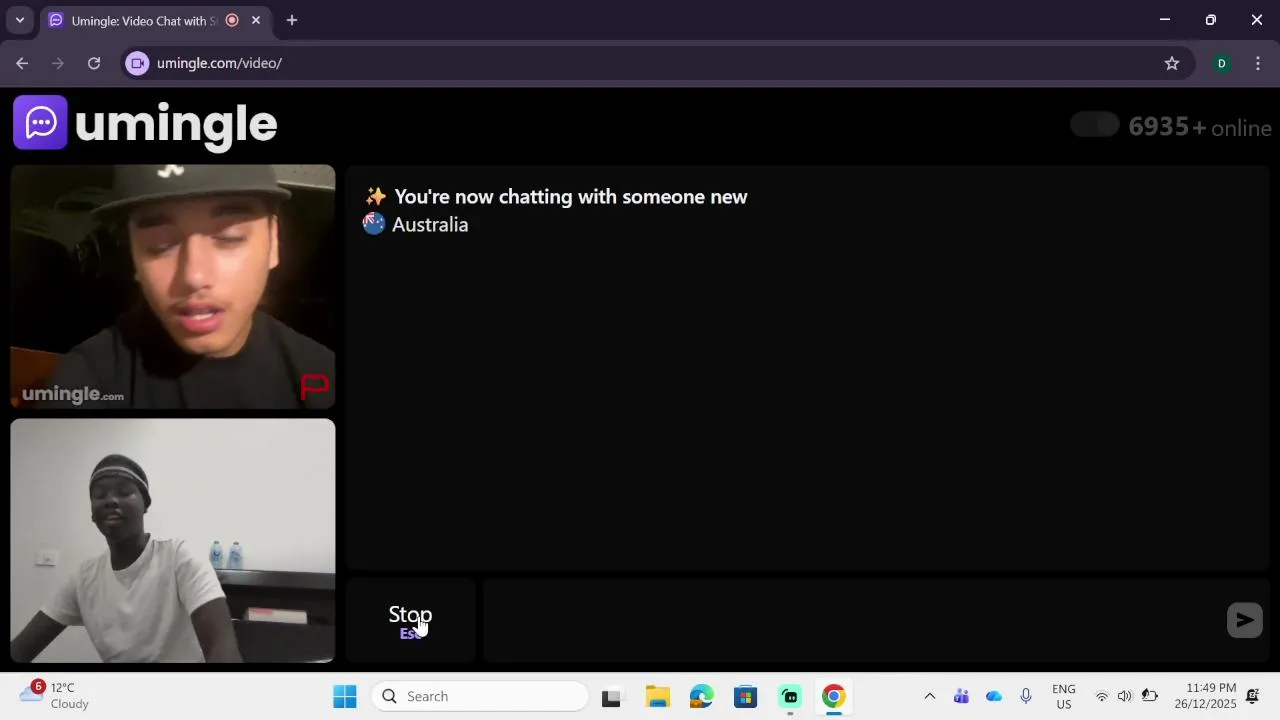1280x720 pixels.
Task: Click the "You're now chatting with someone new" message
Action: 571,197
